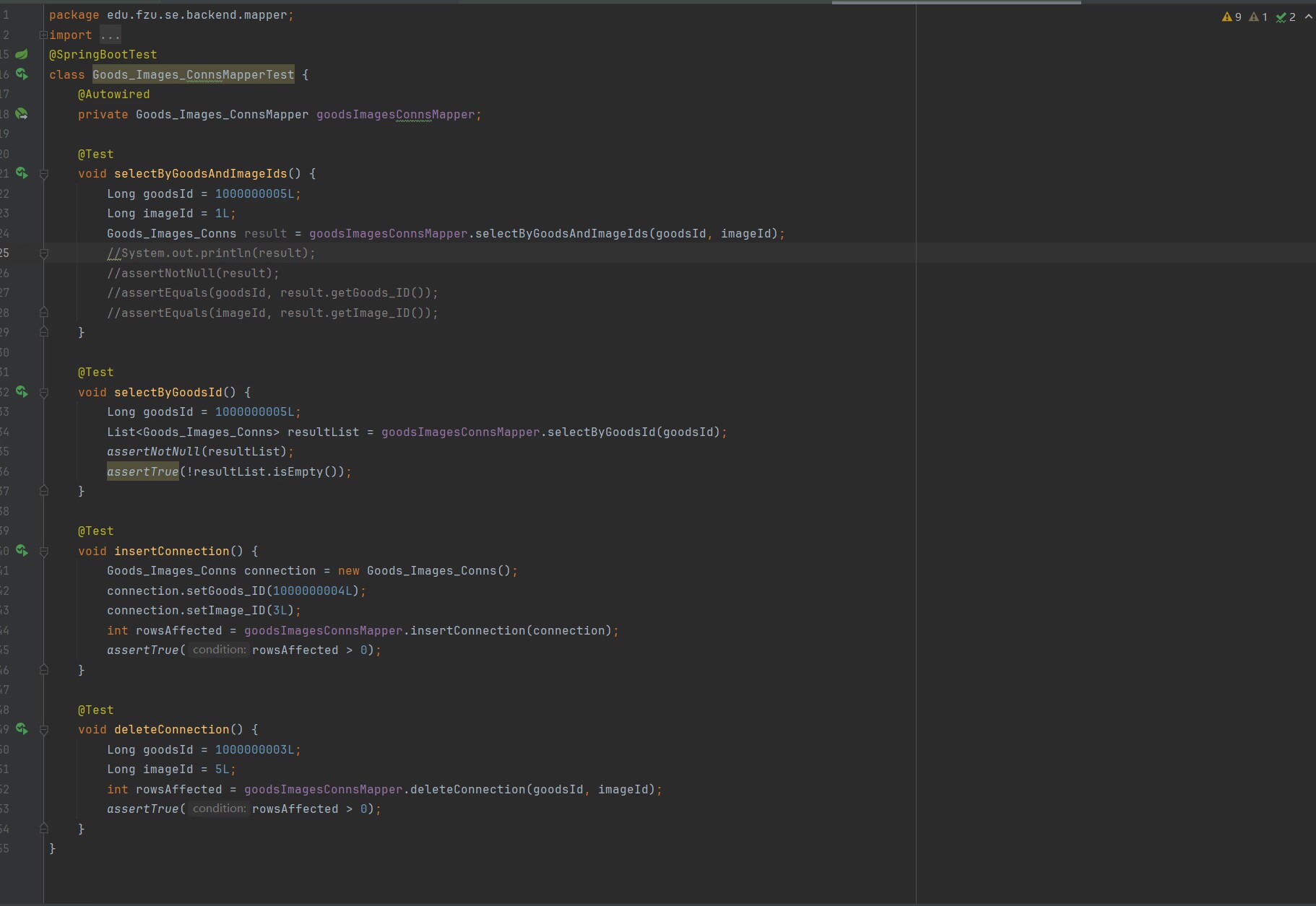Click the closing fold marker of selectByGoodsId

[x=43, y=491]
